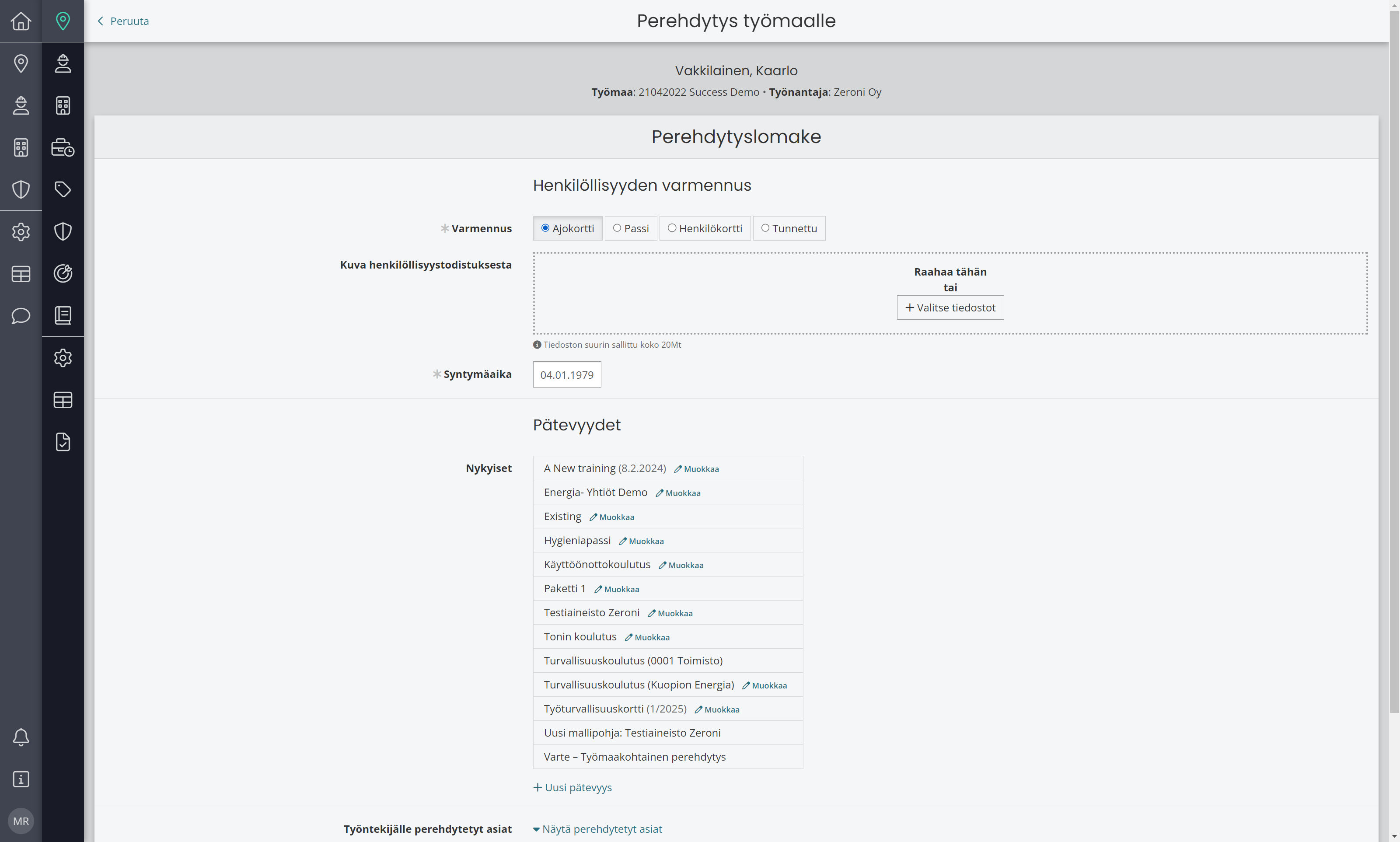The image size is (1400, 842).
Task: Open the chat bubble icon
Action: (21, 315)
